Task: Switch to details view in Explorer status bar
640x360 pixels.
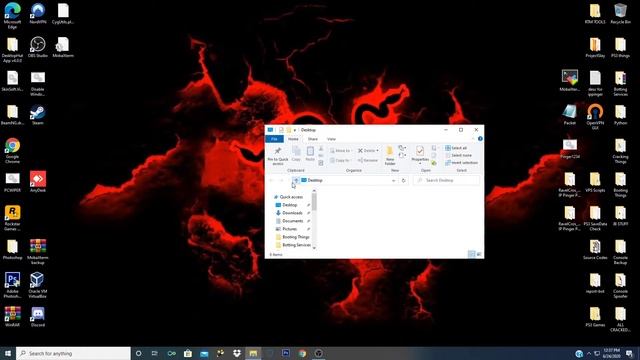Action: [471, 254]
